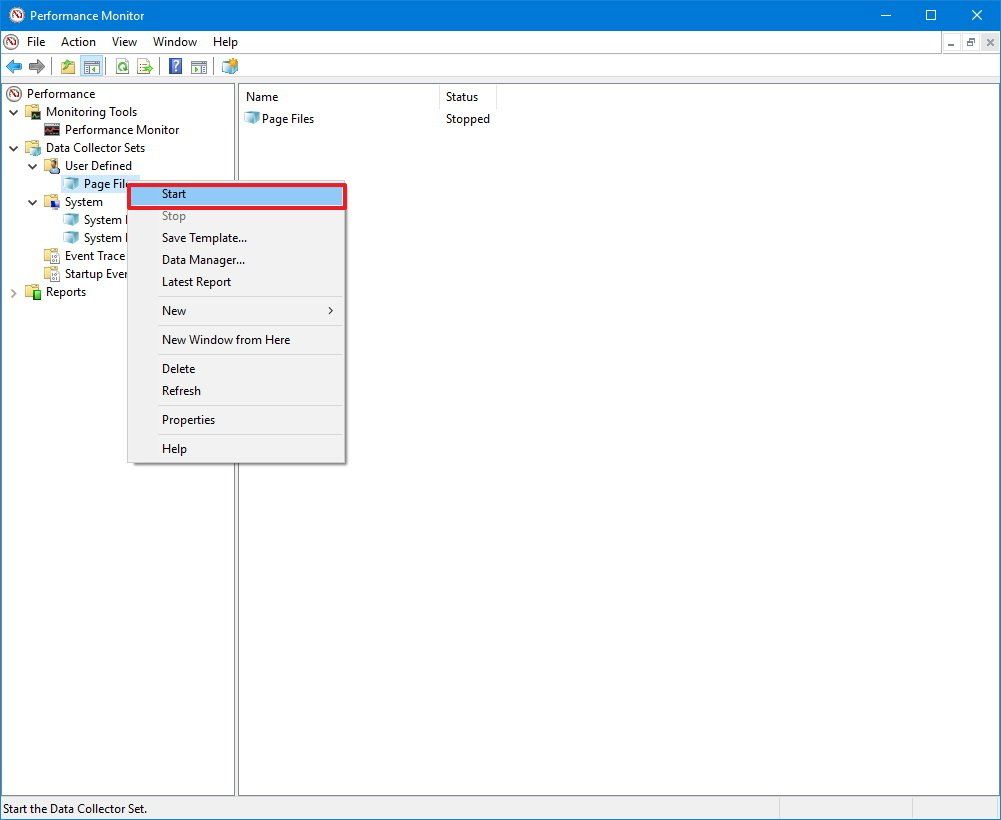Toggle the Show/Hide Console Tree toolbar icon
The height and width of the screenshot is (820, 1001).
tap(92, 66)
